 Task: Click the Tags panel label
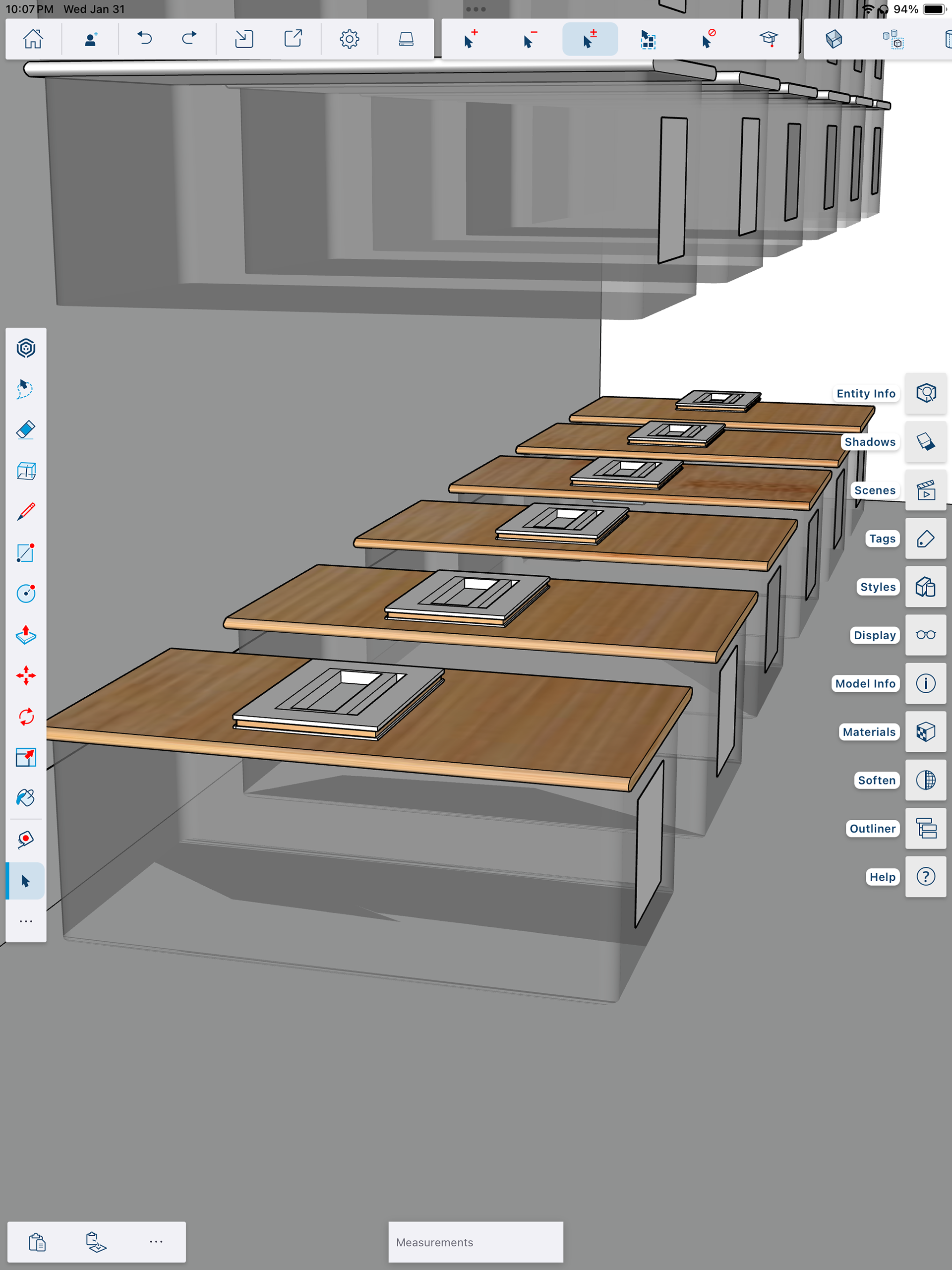(882, 539)
